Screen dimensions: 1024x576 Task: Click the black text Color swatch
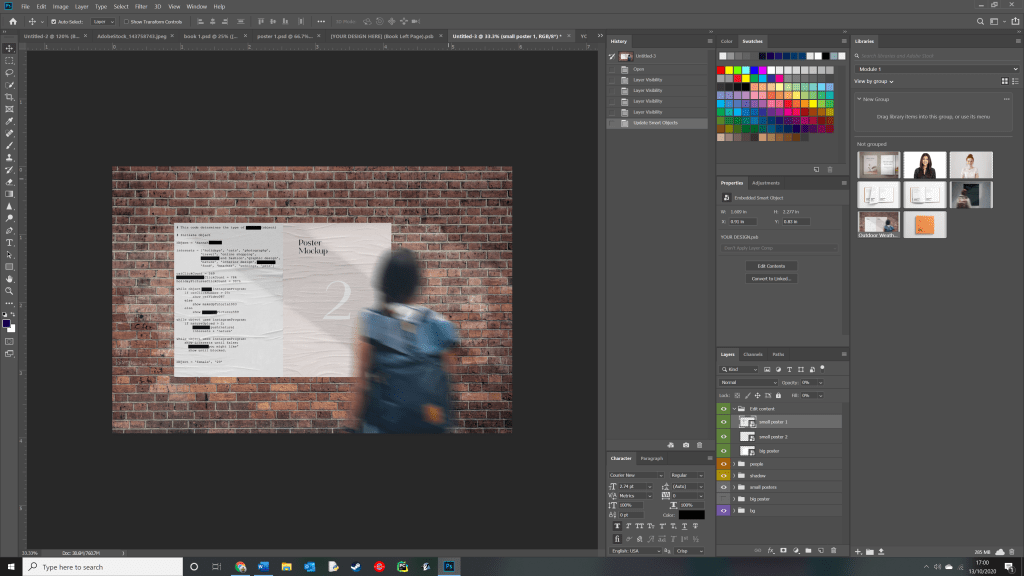coord(692,515)
